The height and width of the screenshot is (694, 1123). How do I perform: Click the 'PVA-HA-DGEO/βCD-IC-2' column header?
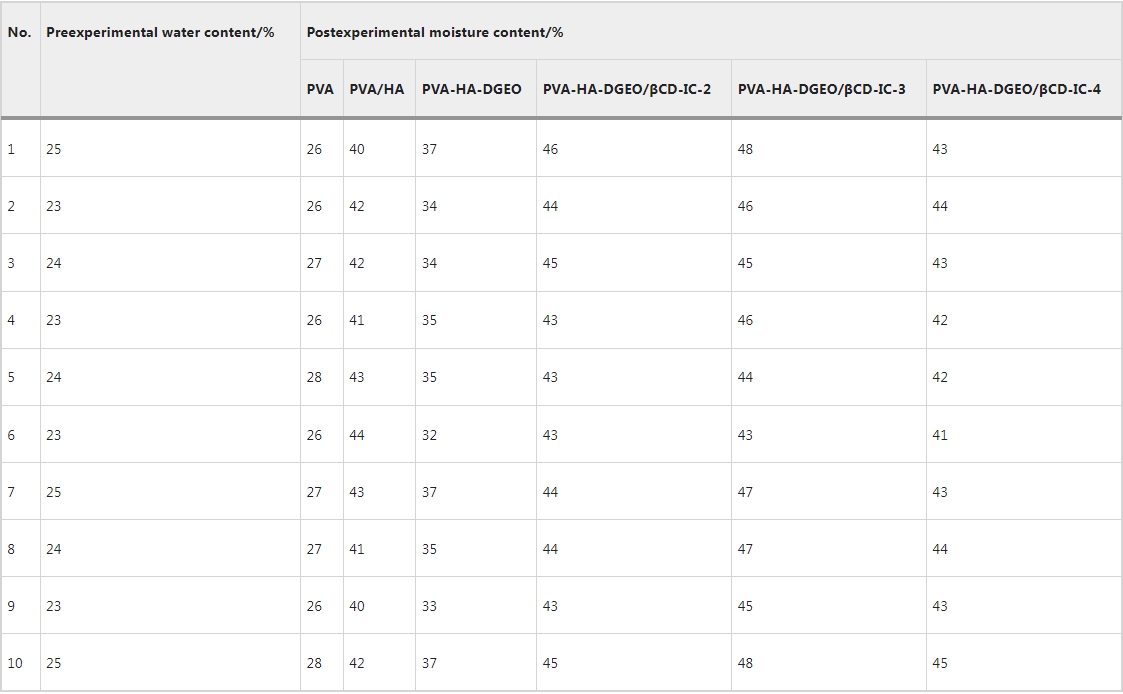pos(627,89)
